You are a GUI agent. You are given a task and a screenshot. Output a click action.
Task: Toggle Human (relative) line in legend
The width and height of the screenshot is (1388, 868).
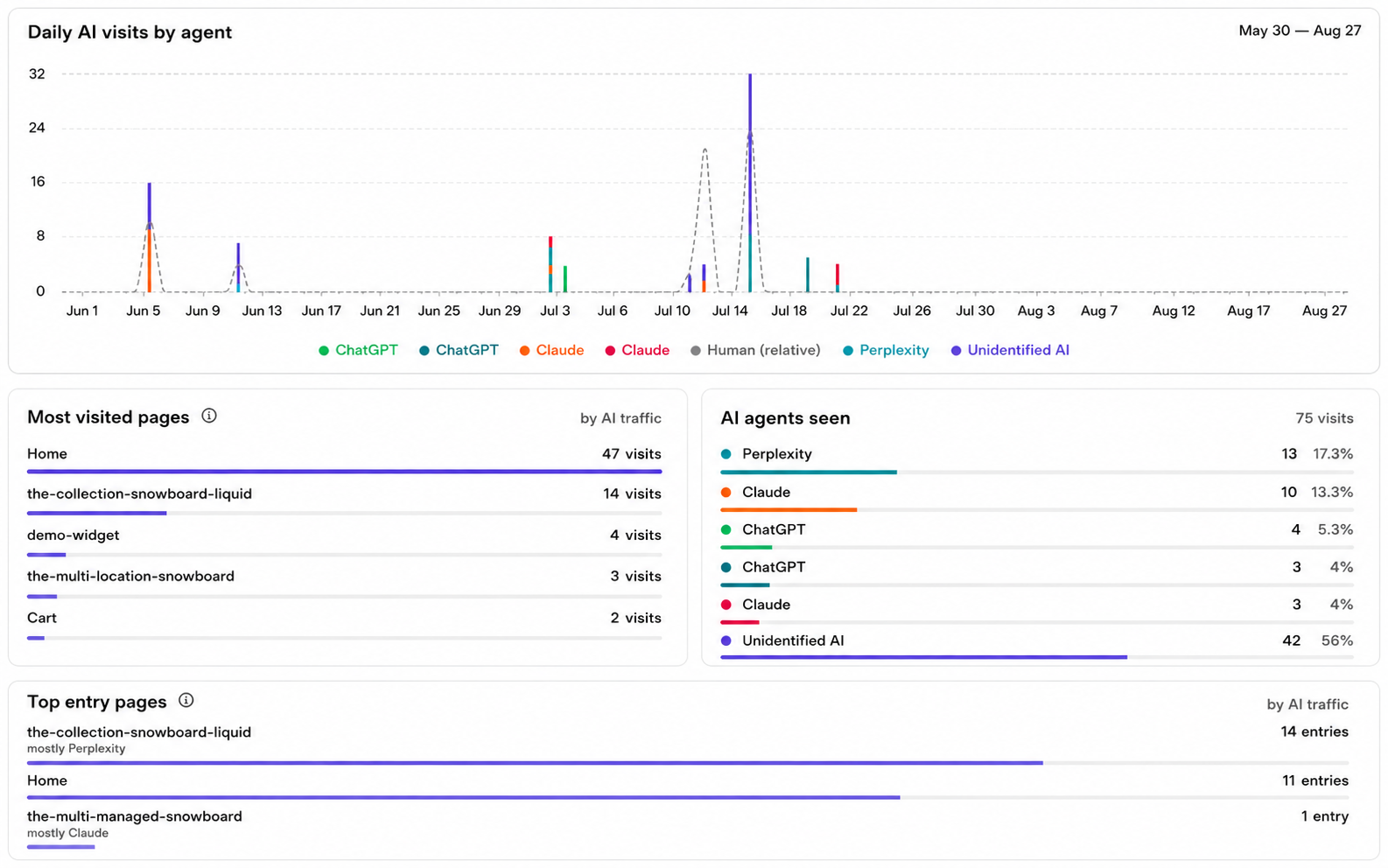755,350
